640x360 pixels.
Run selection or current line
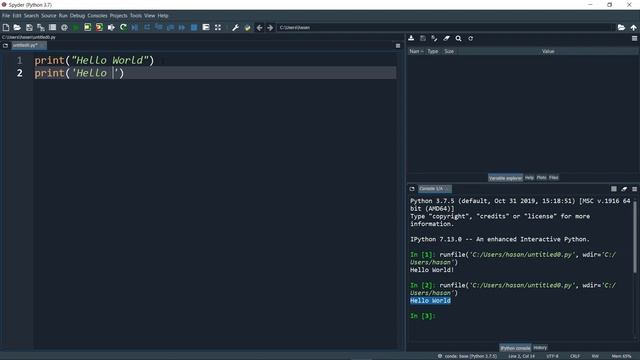111,27
